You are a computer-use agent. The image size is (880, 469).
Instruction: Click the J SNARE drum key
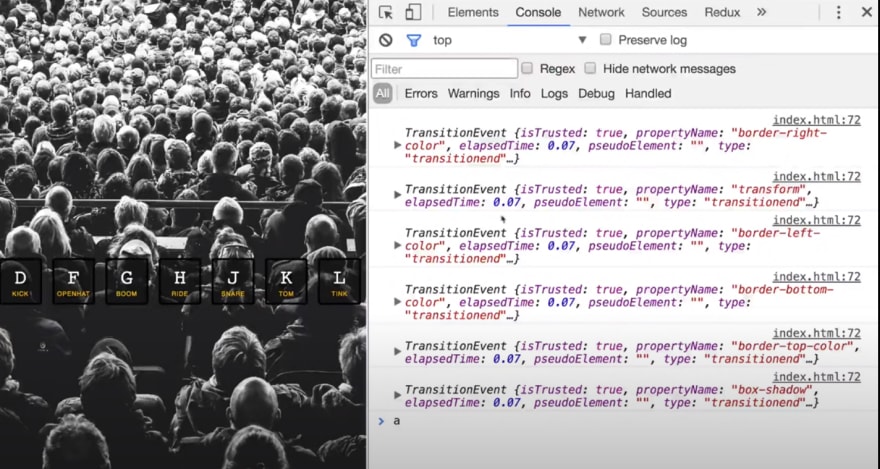[233, 282]
